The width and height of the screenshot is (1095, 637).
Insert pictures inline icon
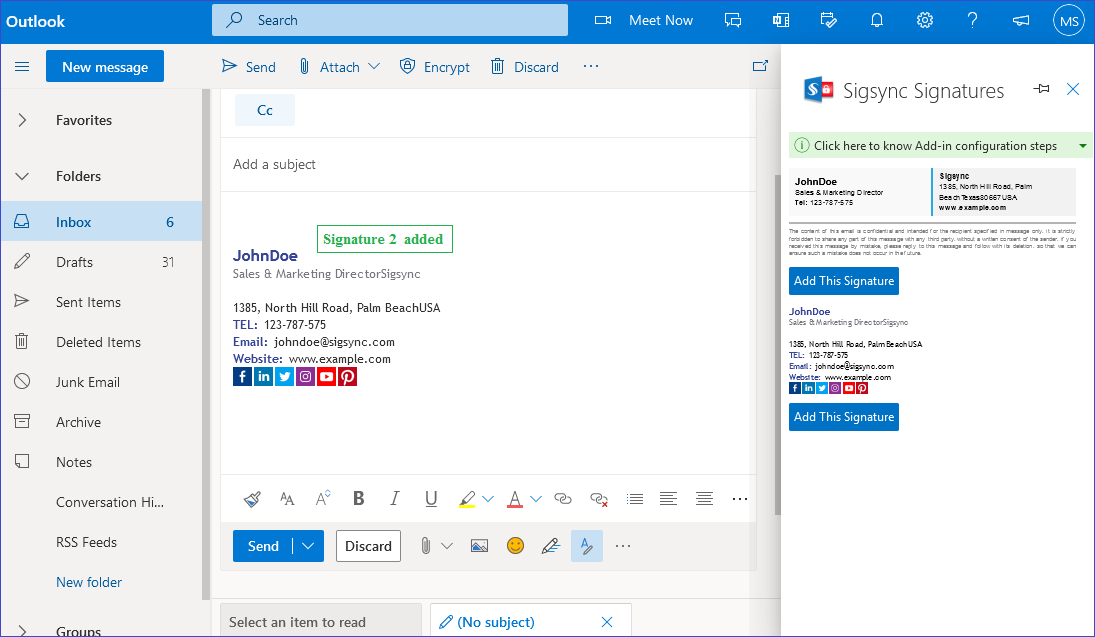(479, 546)
